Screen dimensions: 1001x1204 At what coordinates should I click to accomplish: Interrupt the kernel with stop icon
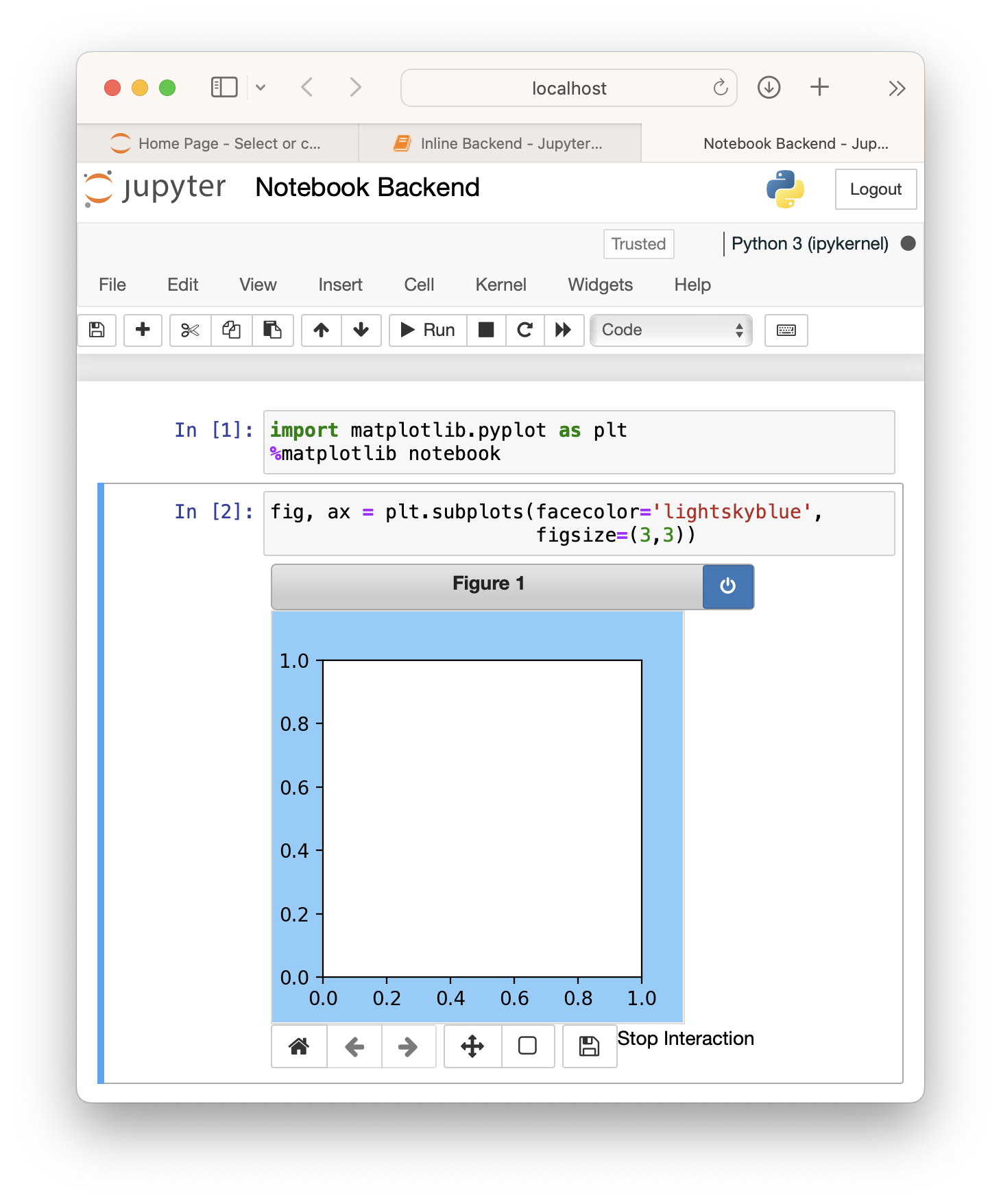pos(486,330)
